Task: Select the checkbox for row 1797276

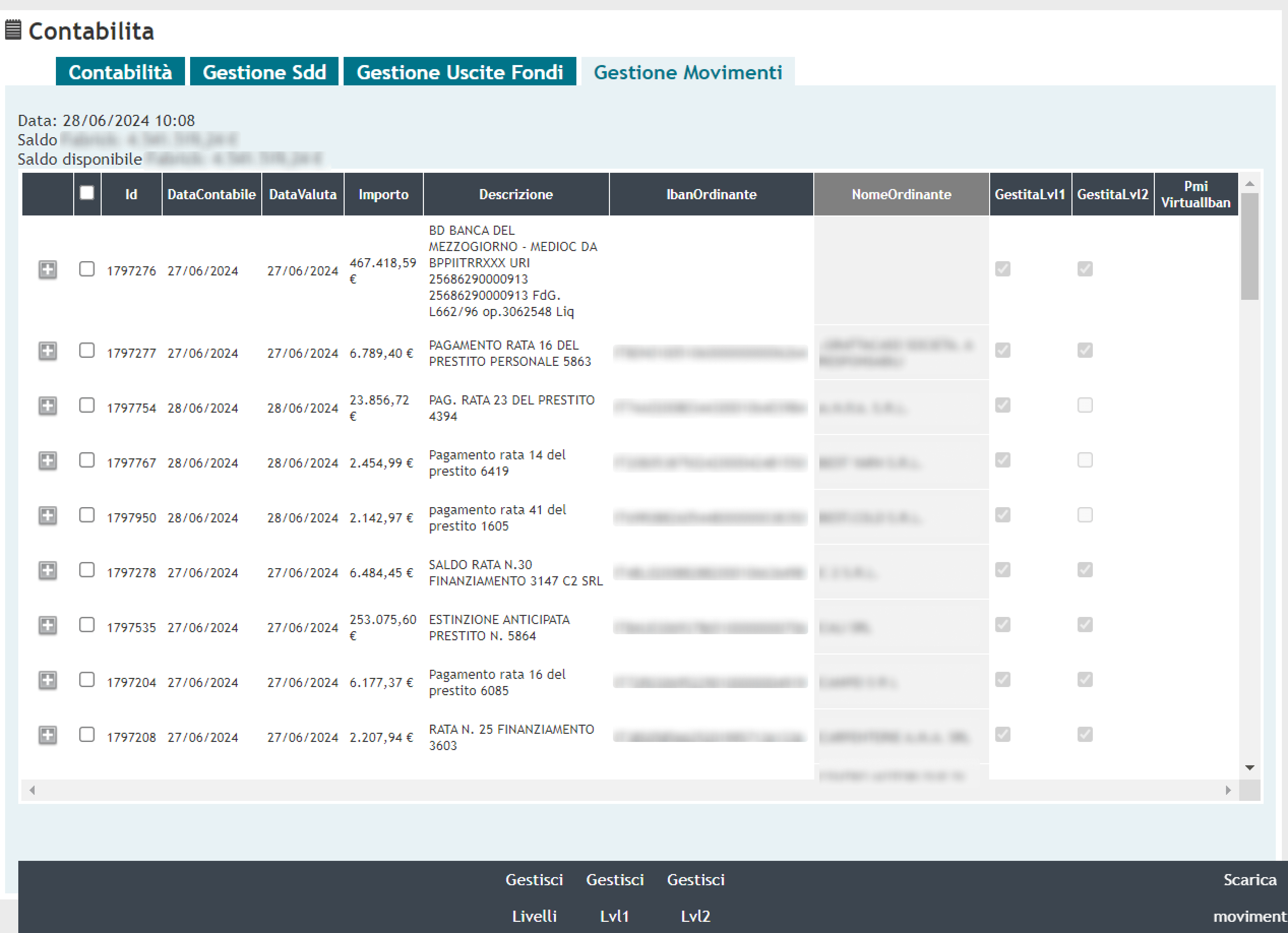Action: click(87, 269)
